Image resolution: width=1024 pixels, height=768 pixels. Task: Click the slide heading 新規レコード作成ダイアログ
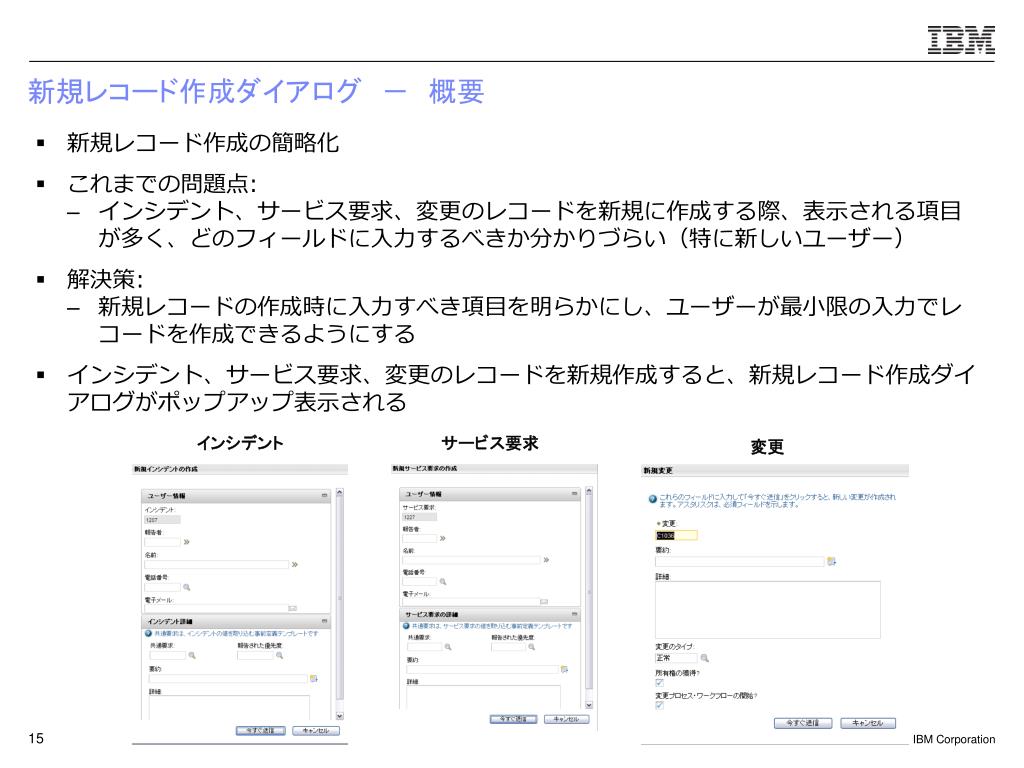coord(194,91)
